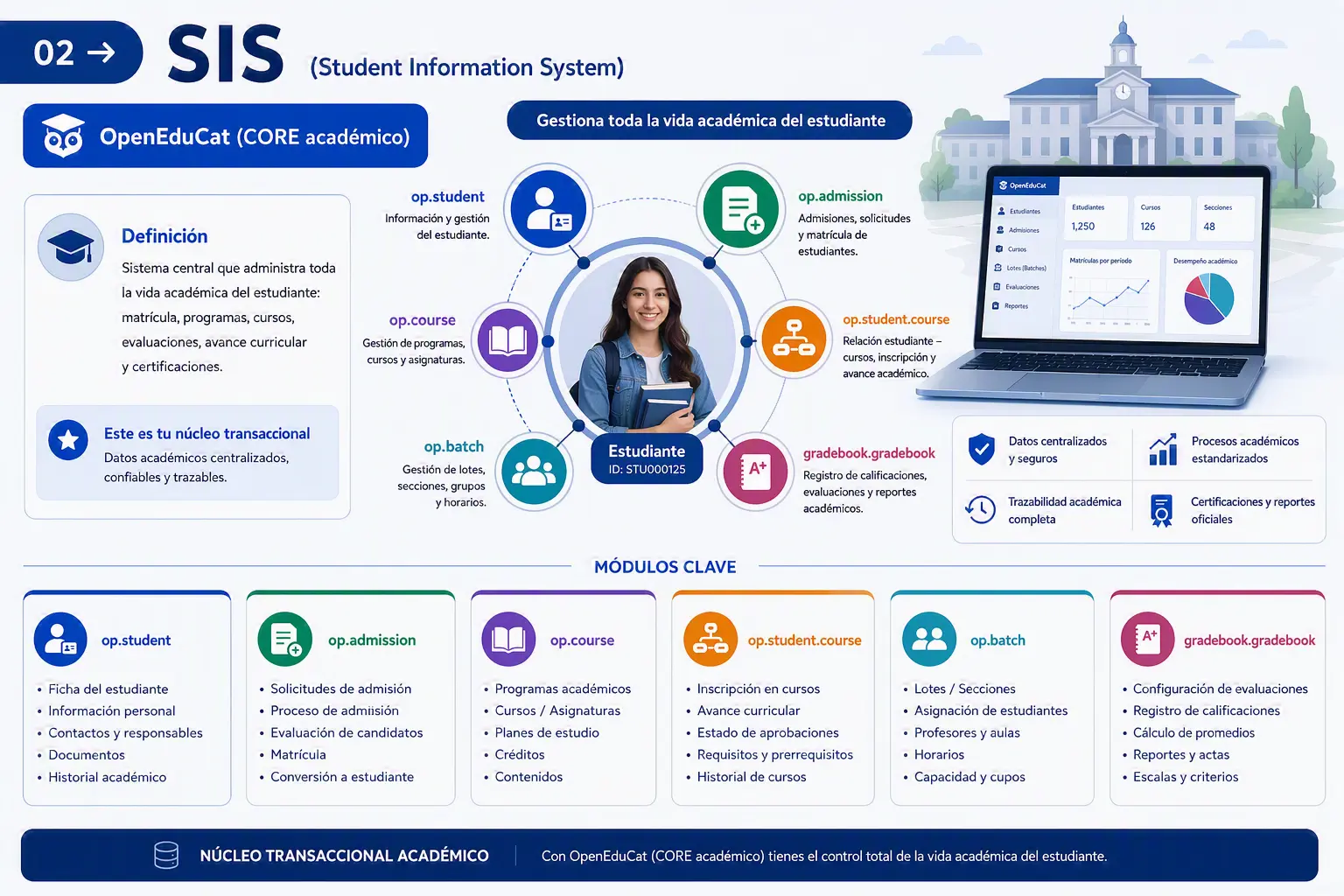Image resolution: width=1344 pixels, height=896 pixels.
Task: Click the database icon in the bottom banner
Action: [166, 855]
